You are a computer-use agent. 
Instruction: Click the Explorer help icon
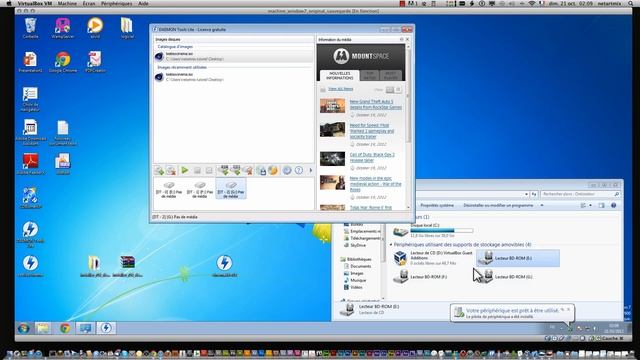point(613,205)
